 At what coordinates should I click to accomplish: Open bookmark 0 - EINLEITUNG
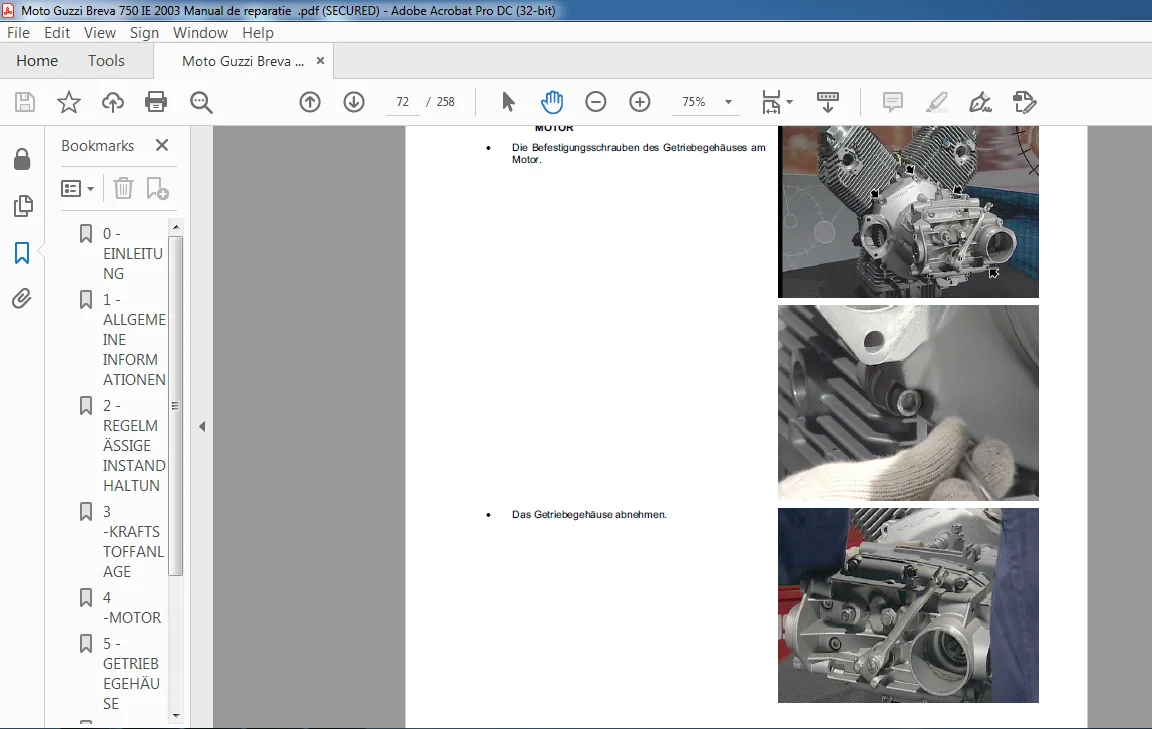(133, 254)
